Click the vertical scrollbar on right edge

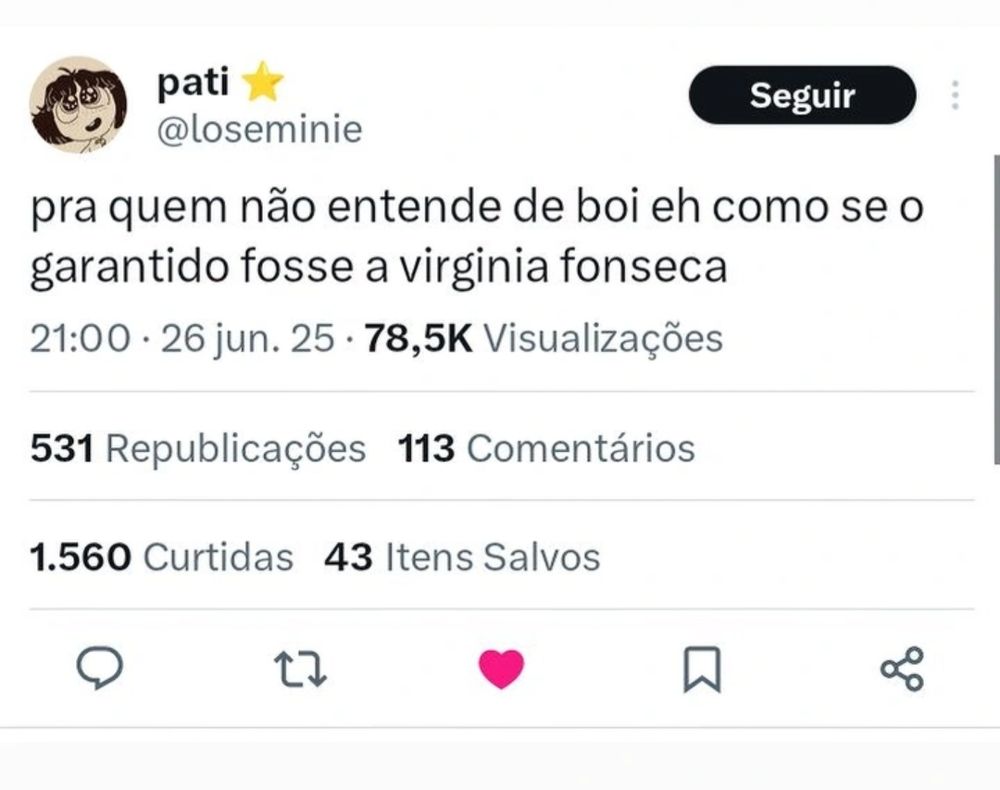(x=996, y=309)
